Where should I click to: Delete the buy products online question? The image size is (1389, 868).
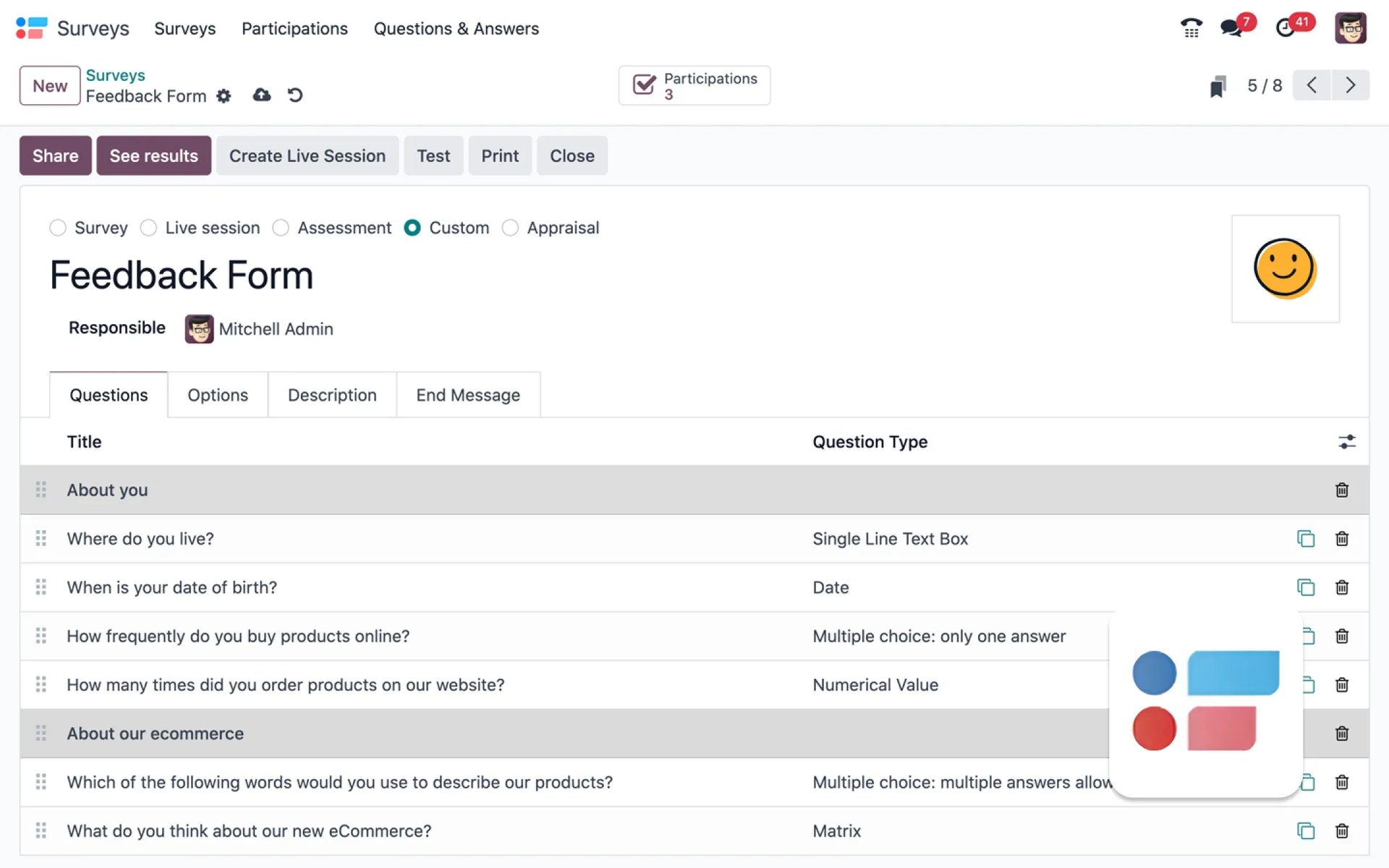tap(1342, 636)
